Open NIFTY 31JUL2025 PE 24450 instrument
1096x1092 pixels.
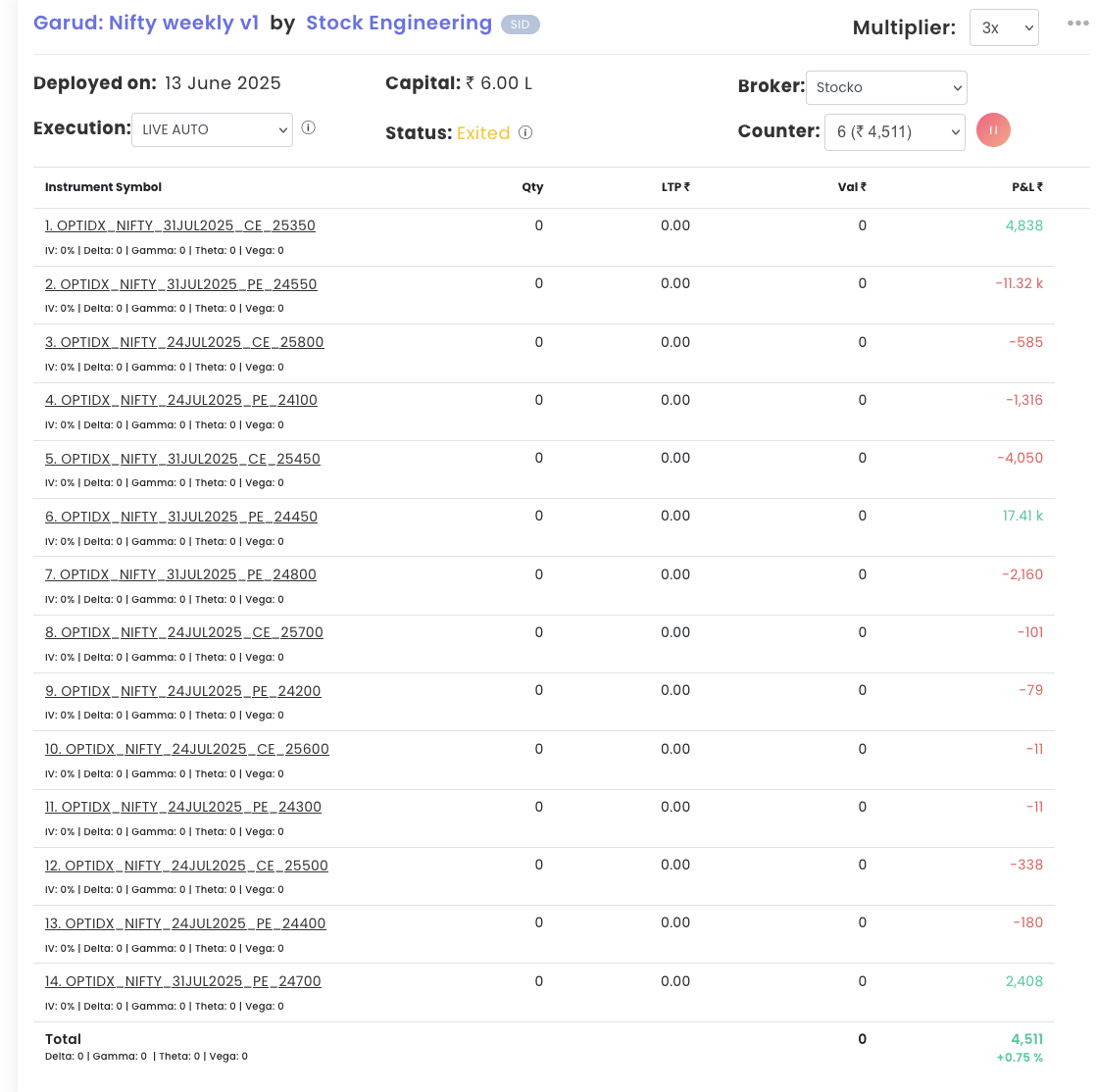[181, 517]
